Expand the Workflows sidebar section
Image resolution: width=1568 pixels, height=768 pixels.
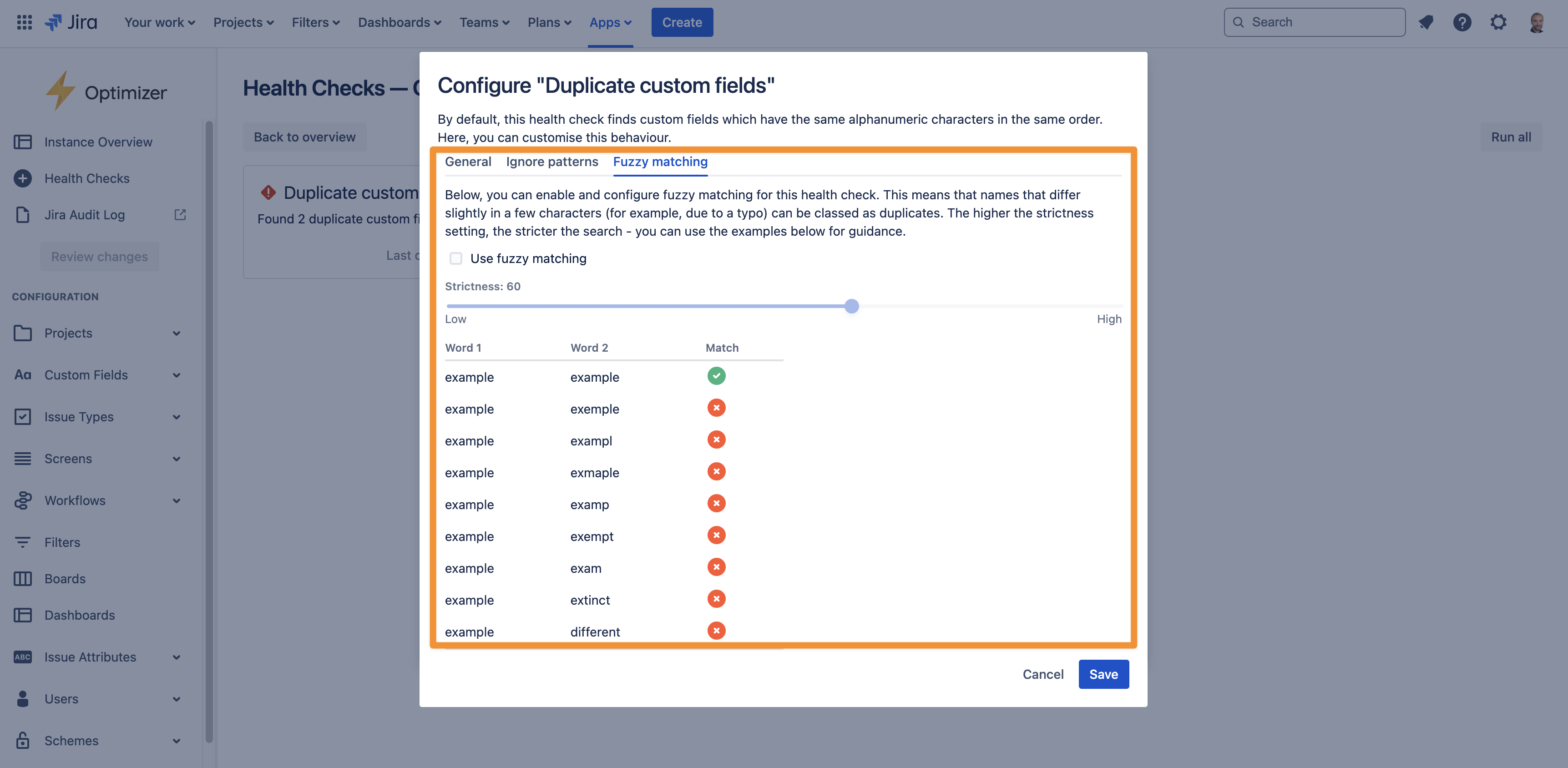coord(177,501)
